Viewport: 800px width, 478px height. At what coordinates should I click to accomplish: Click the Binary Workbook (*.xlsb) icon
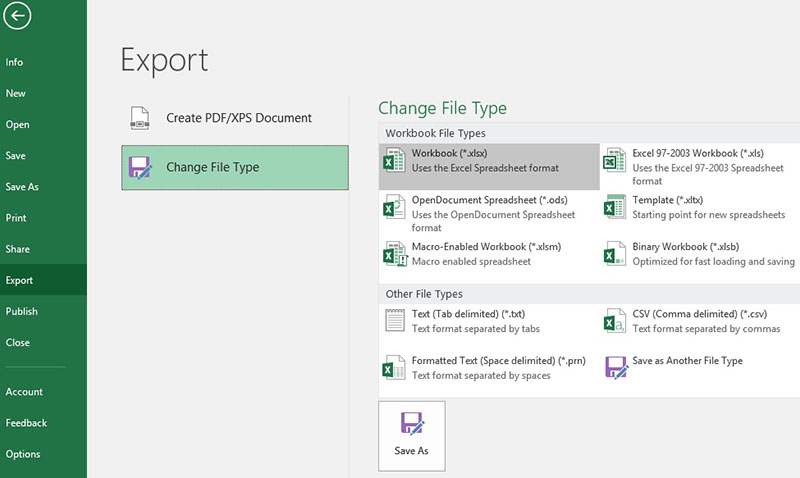614,254
